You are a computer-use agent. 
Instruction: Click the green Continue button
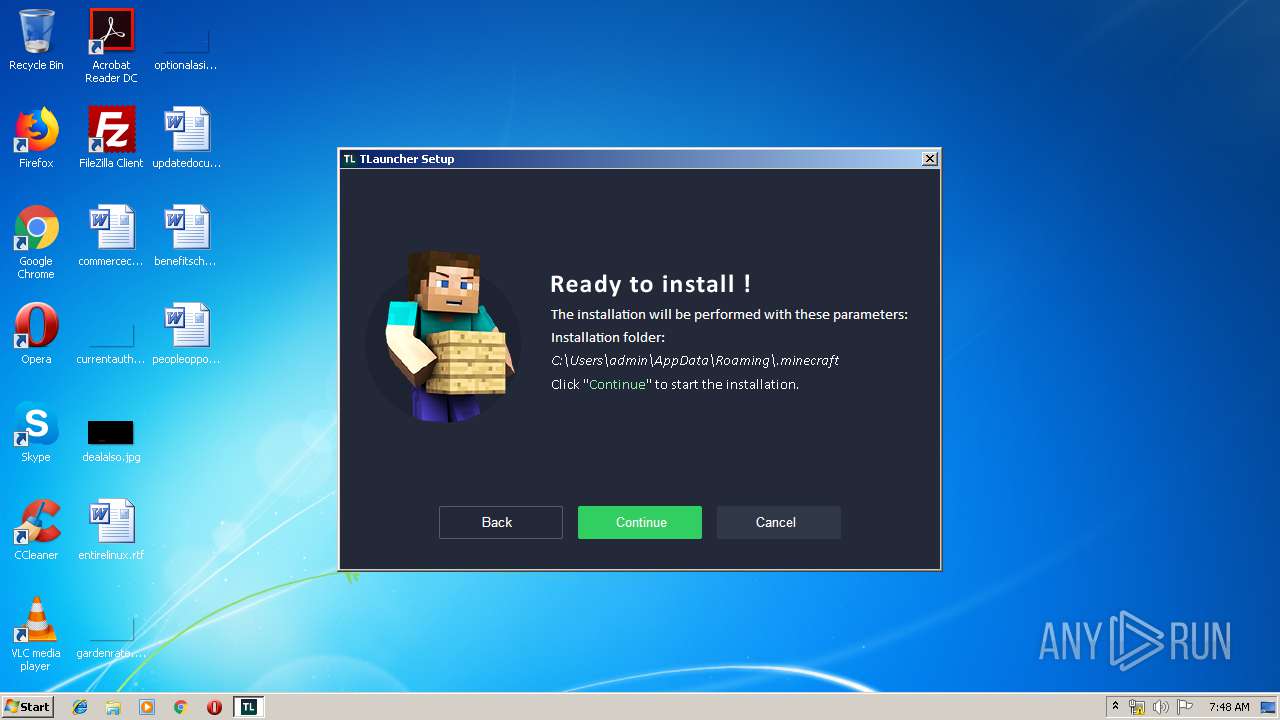[640, 522]
